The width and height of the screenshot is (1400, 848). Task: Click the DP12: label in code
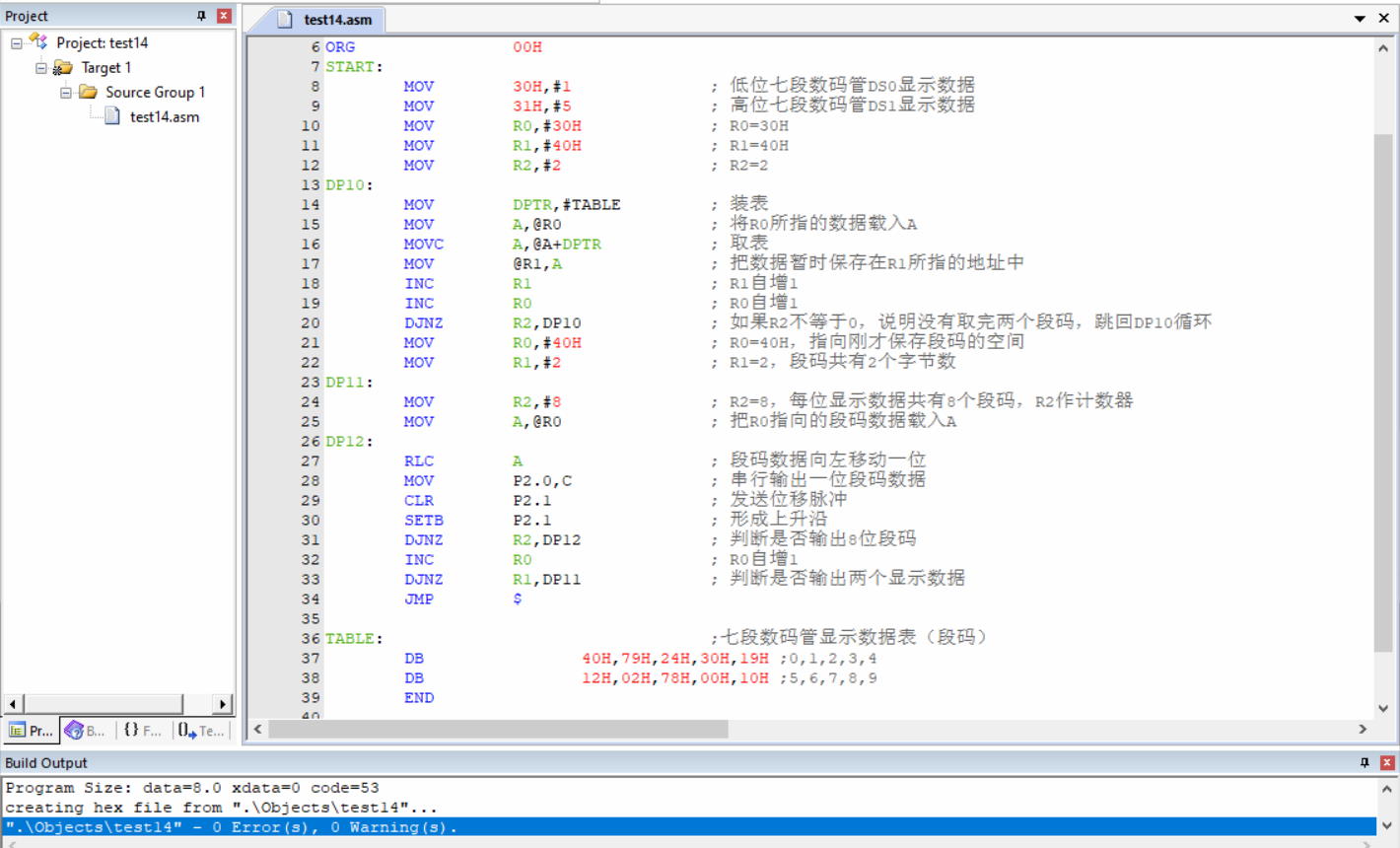349,442
